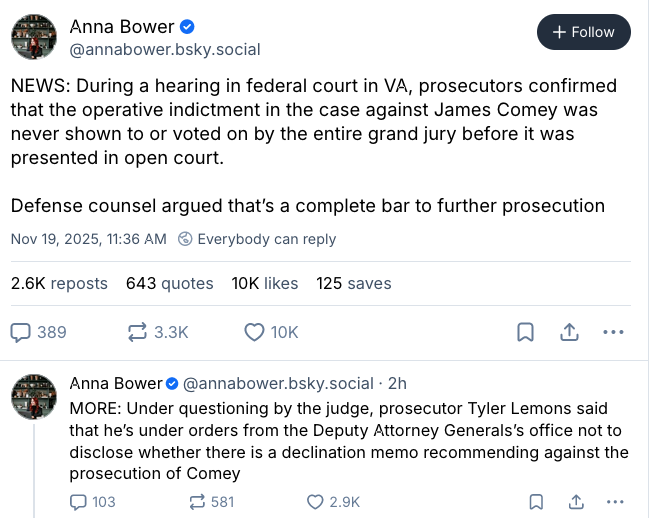Image resolution: width=652 pixels, height=518 pixels.
Task: View the 2.6K reposts list
Action: coord(59,283)
